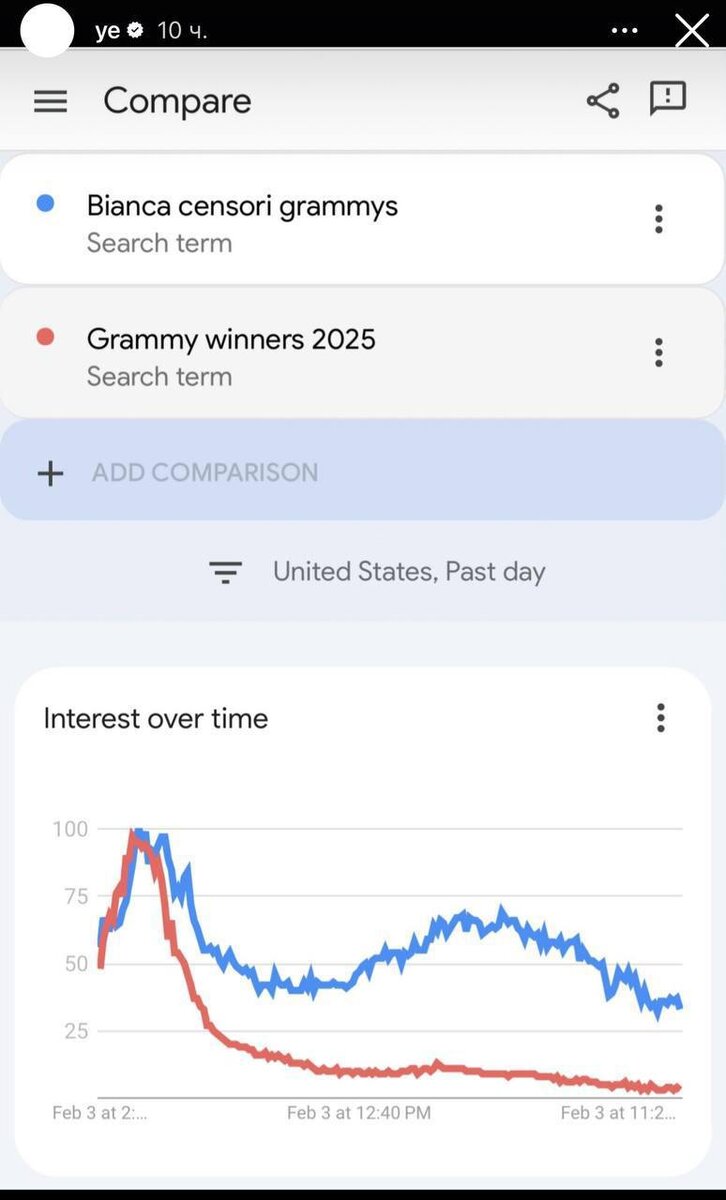726x1200 pixels.
Task: Click the red dot color indicator
Action: point(45,337)
